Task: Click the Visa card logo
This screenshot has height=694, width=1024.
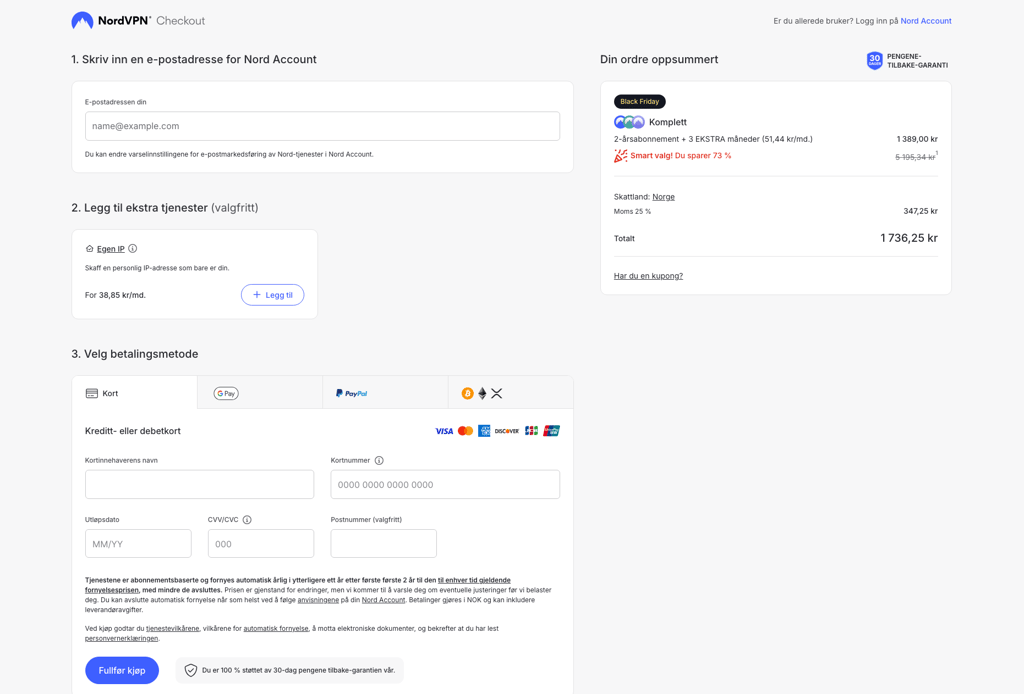Action: (x=444, y=431)
